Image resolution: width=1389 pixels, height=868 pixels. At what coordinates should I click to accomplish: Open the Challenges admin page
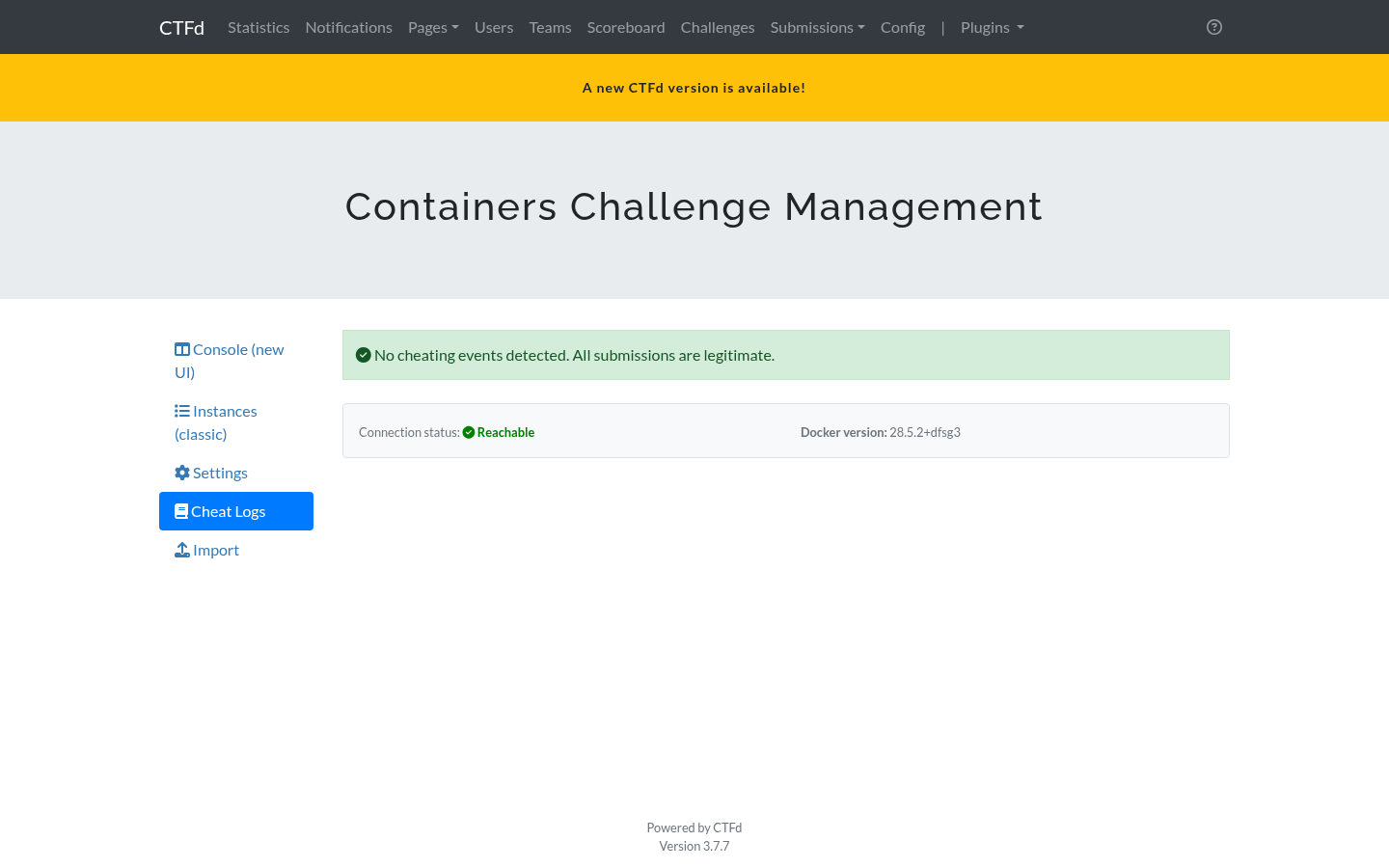718,27
